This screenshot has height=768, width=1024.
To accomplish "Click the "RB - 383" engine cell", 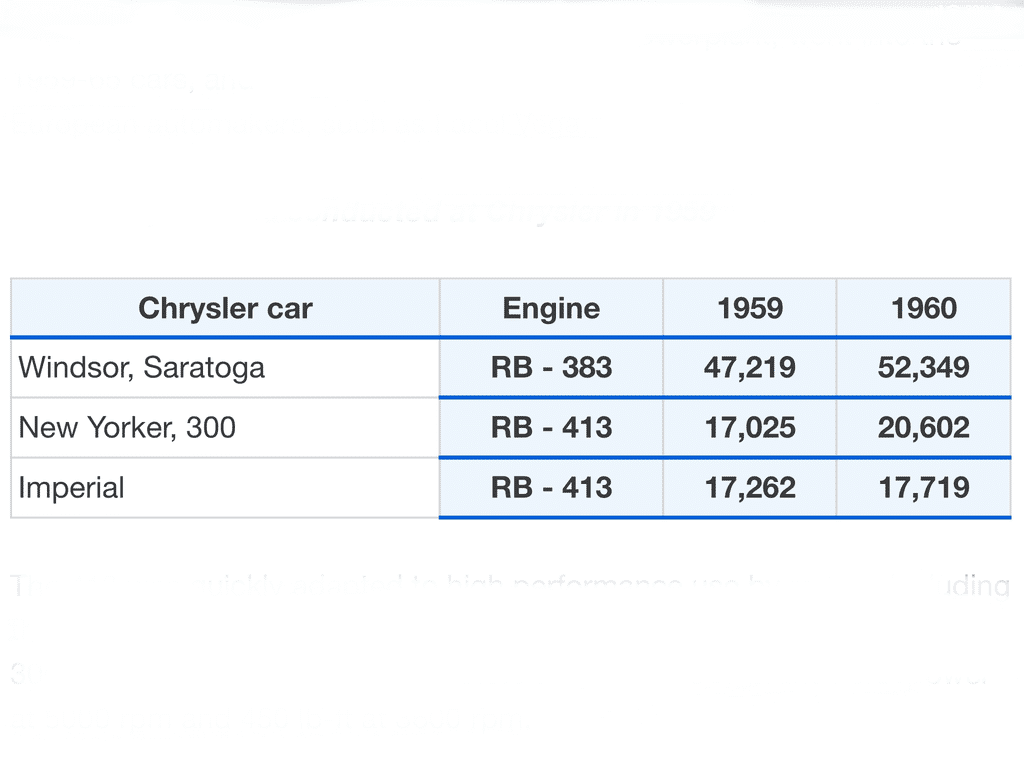I will (x=551, y=367).
